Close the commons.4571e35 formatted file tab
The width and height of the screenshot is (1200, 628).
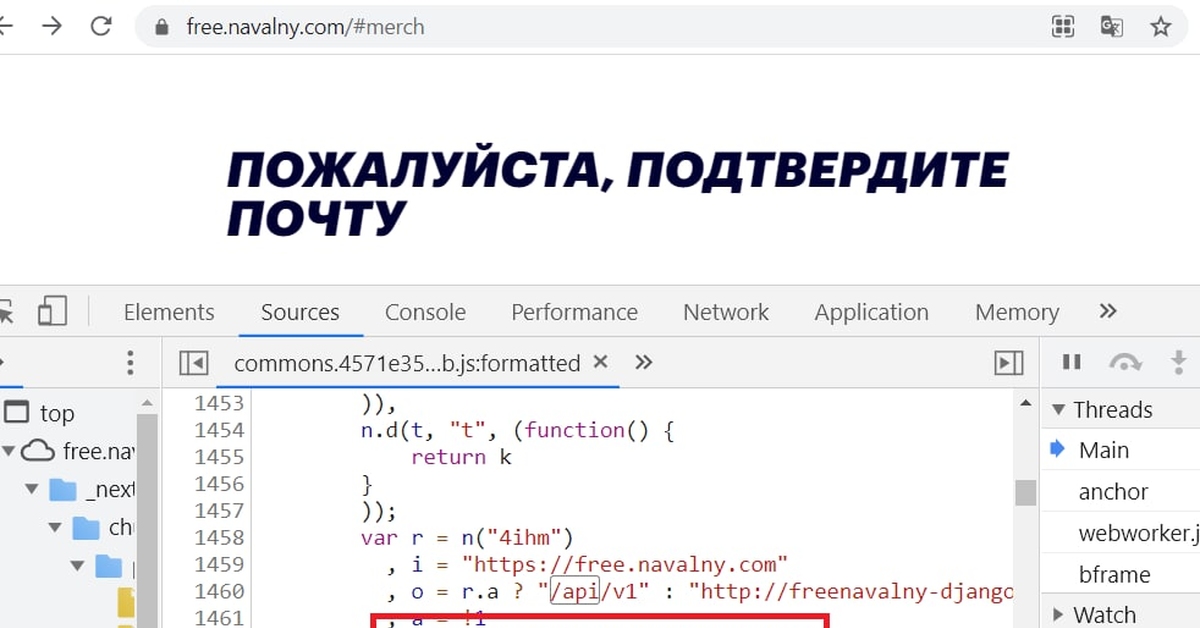600,362
